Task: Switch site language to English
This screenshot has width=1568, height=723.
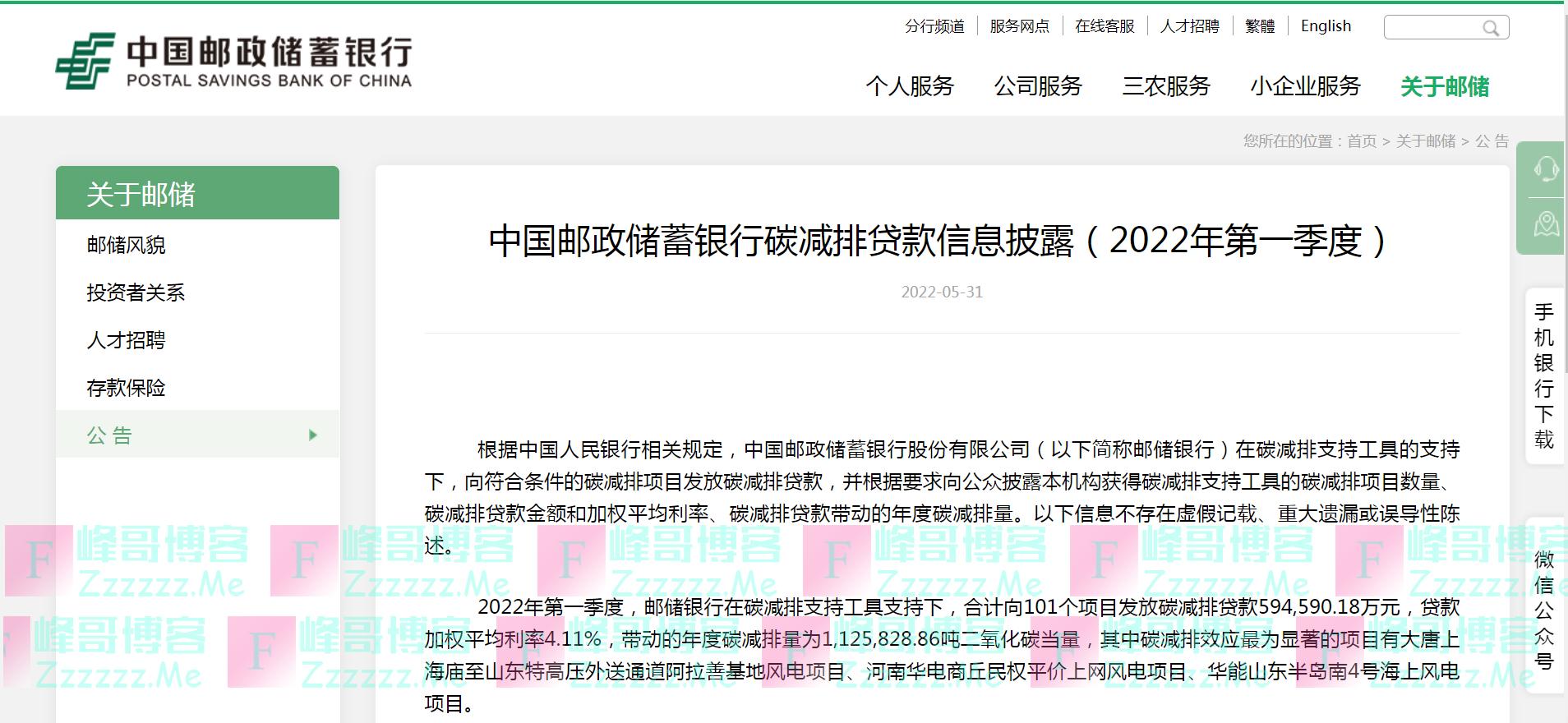Action: 1326,26
